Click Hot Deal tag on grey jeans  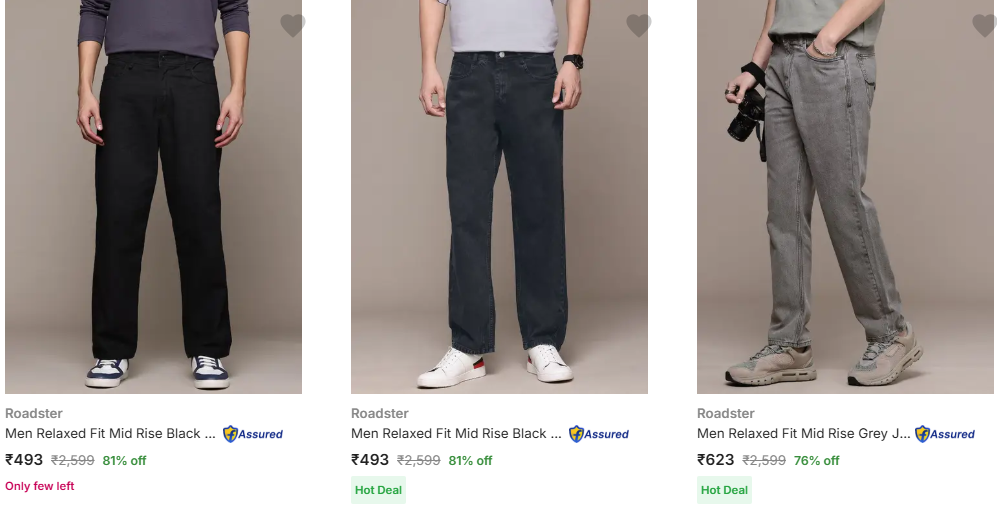[724, 490]
